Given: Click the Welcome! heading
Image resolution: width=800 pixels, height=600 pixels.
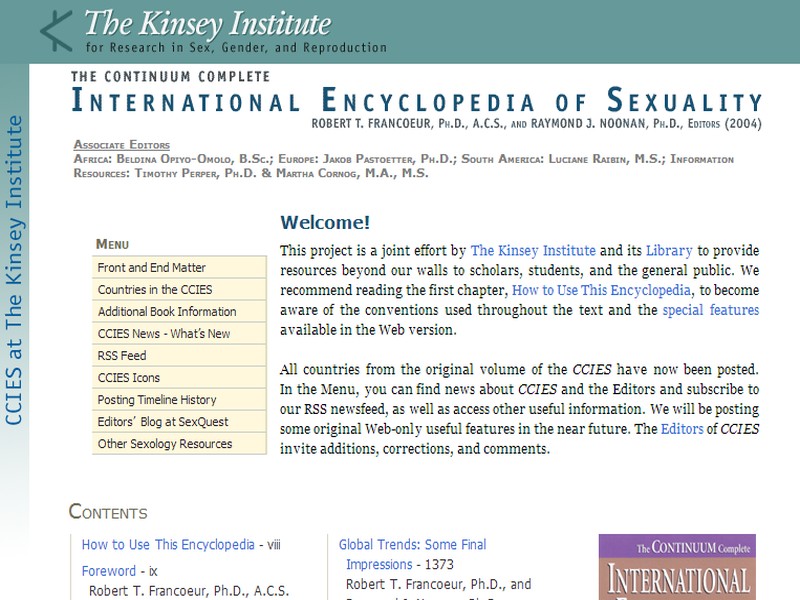Looking at the screenshot, I should (325, 222).
